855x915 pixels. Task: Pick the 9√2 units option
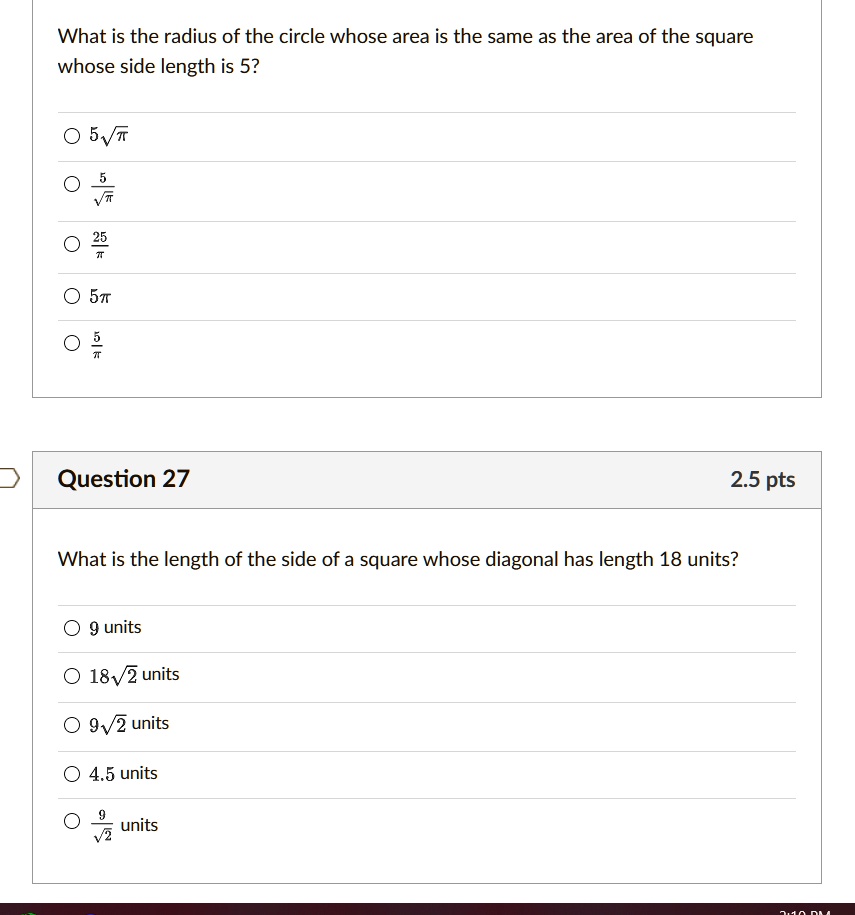[72, 724]
